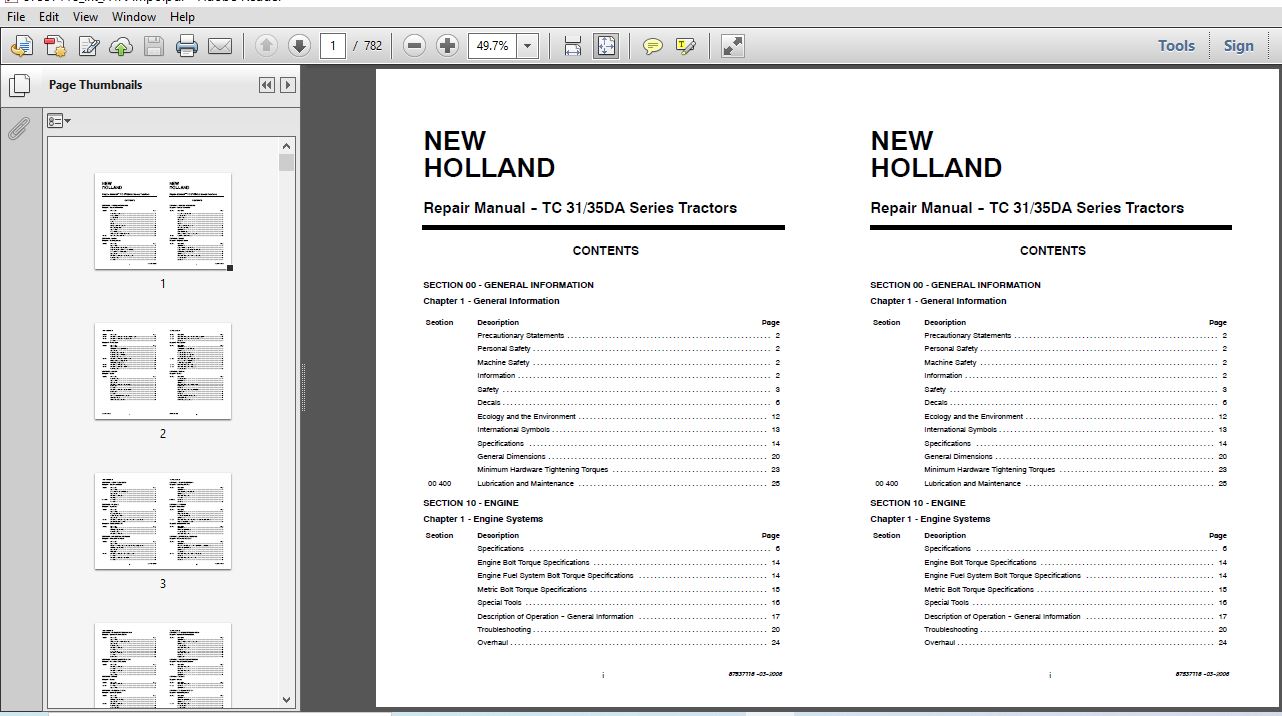Click the Print icon

pos(187,46)
